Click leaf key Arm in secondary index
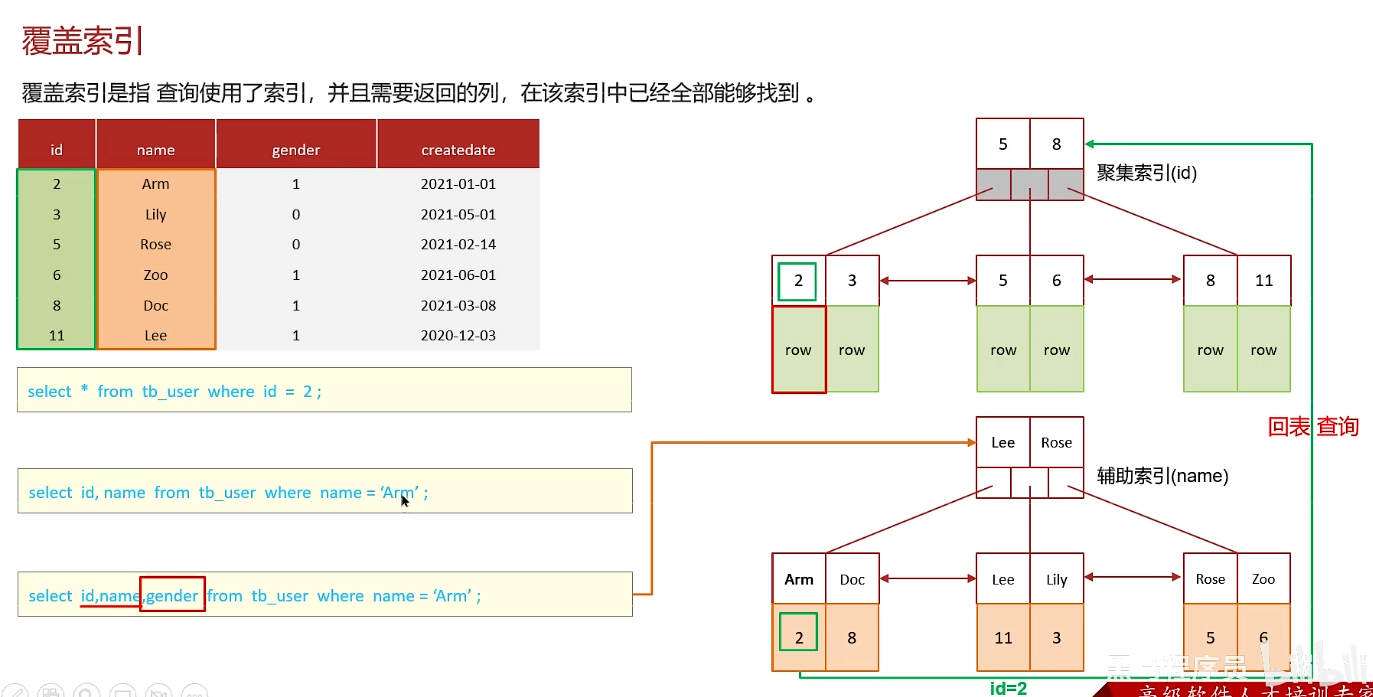The height and width of the screenshot is (697, 1373). (x=799, y=579)
